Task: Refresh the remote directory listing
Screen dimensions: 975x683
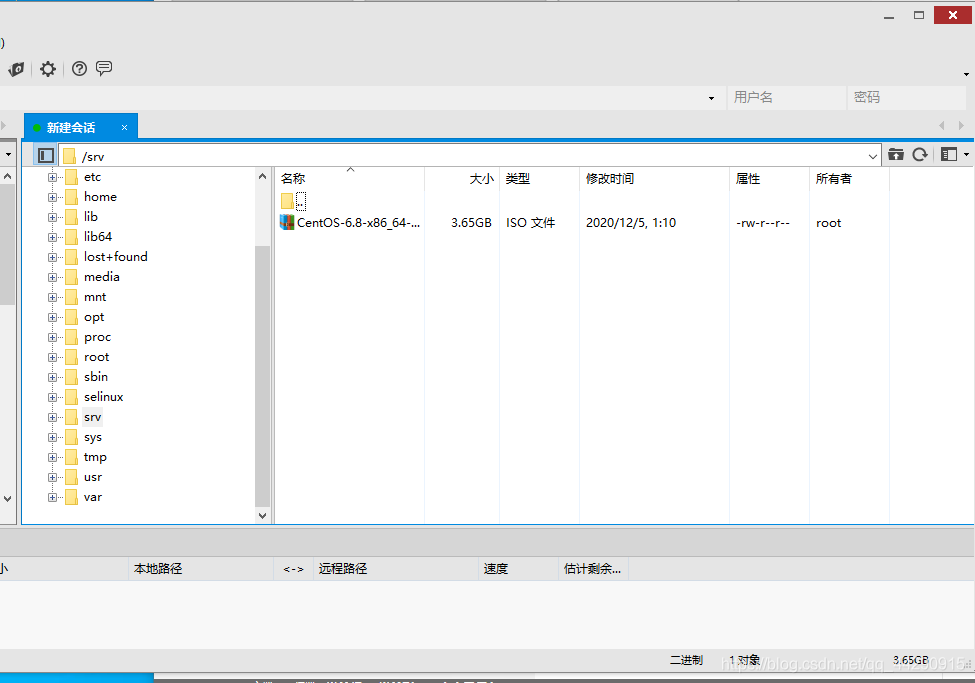Action: click(x=920, y=154)
